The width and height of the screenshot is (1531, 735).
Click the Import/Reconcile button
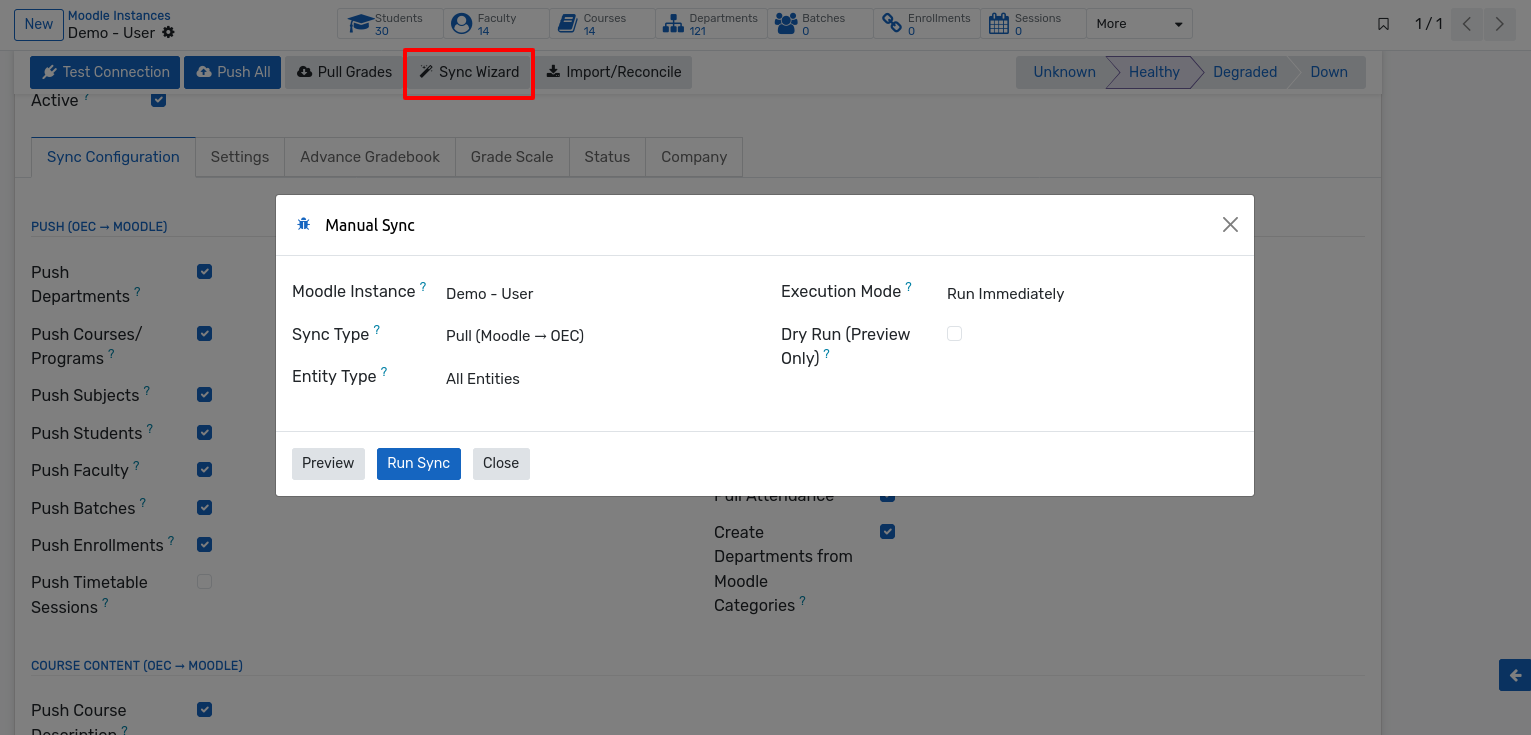tap(614, 72)
